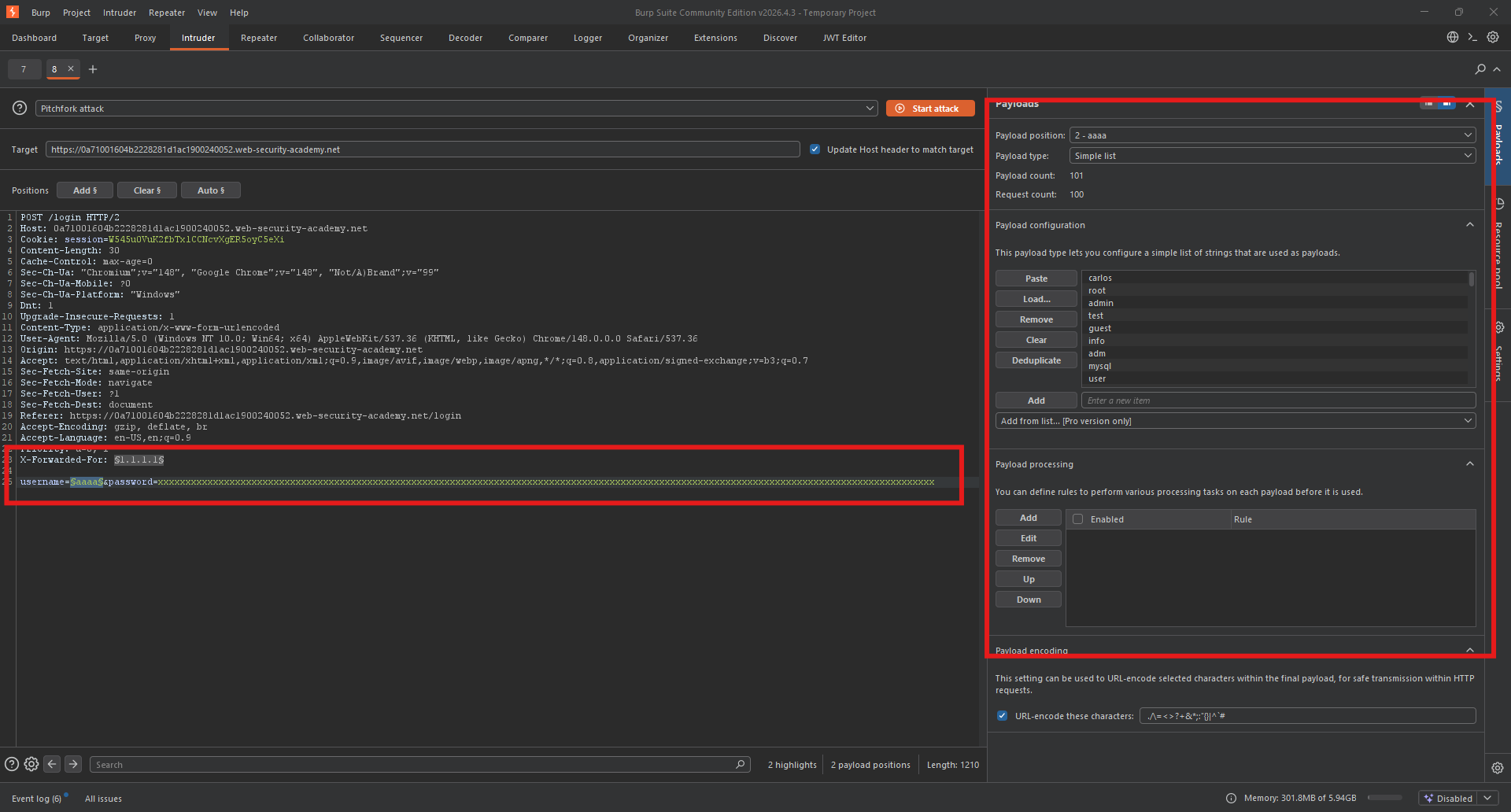Switch Payloads panel to right layout icon
Viewport: 1511px width, 812px height.
(1446, 104)
